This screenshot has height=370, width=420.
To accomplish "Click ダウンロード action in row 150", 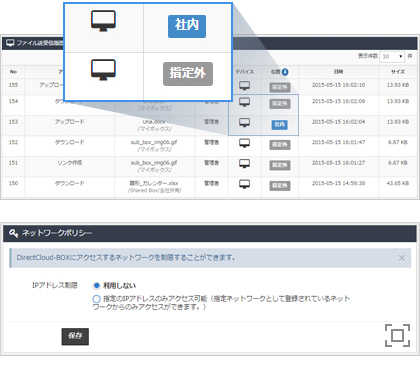I will 70,183.
